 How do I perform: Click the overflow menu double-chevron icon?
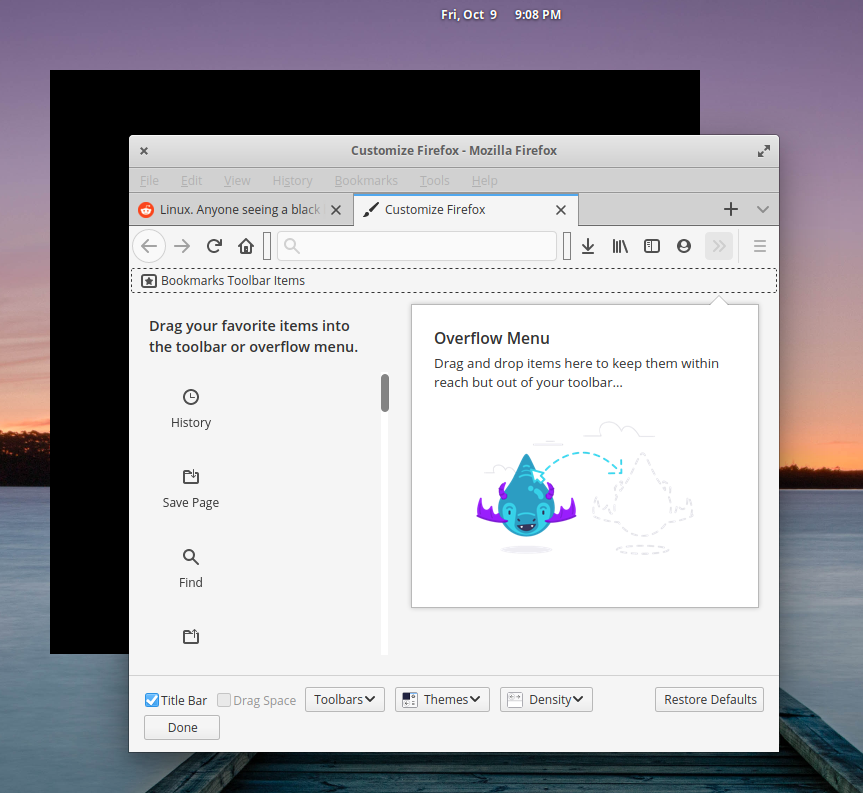tap(719, 246)
